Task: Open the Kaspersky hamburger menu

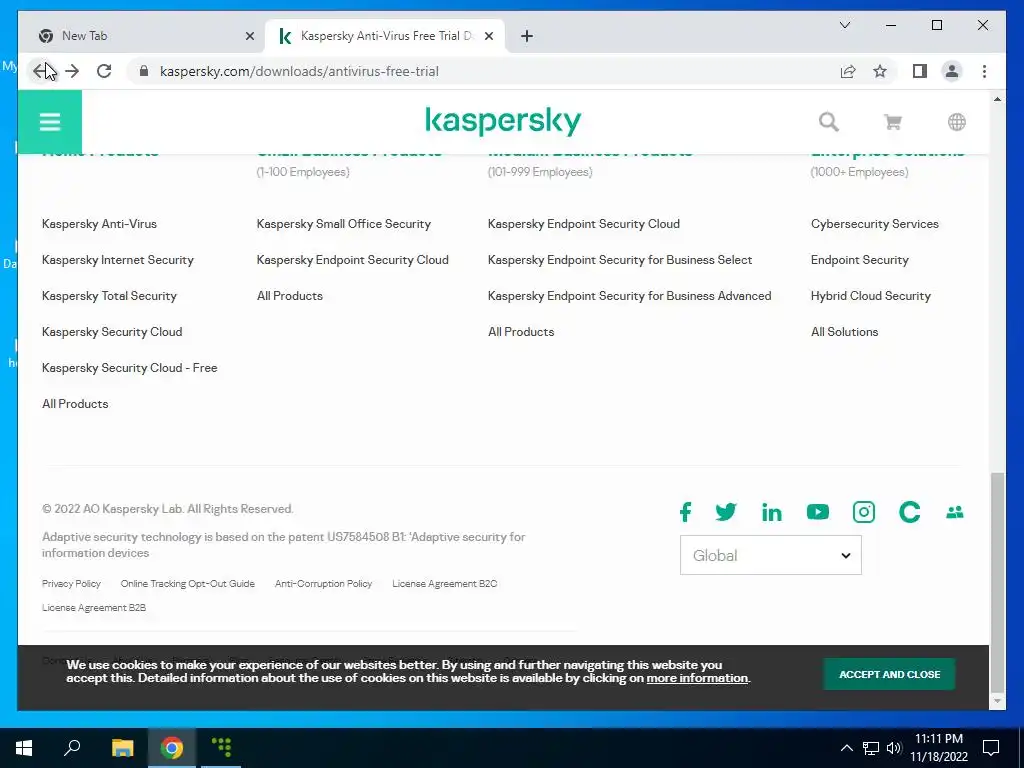Action: pos(50,121)
